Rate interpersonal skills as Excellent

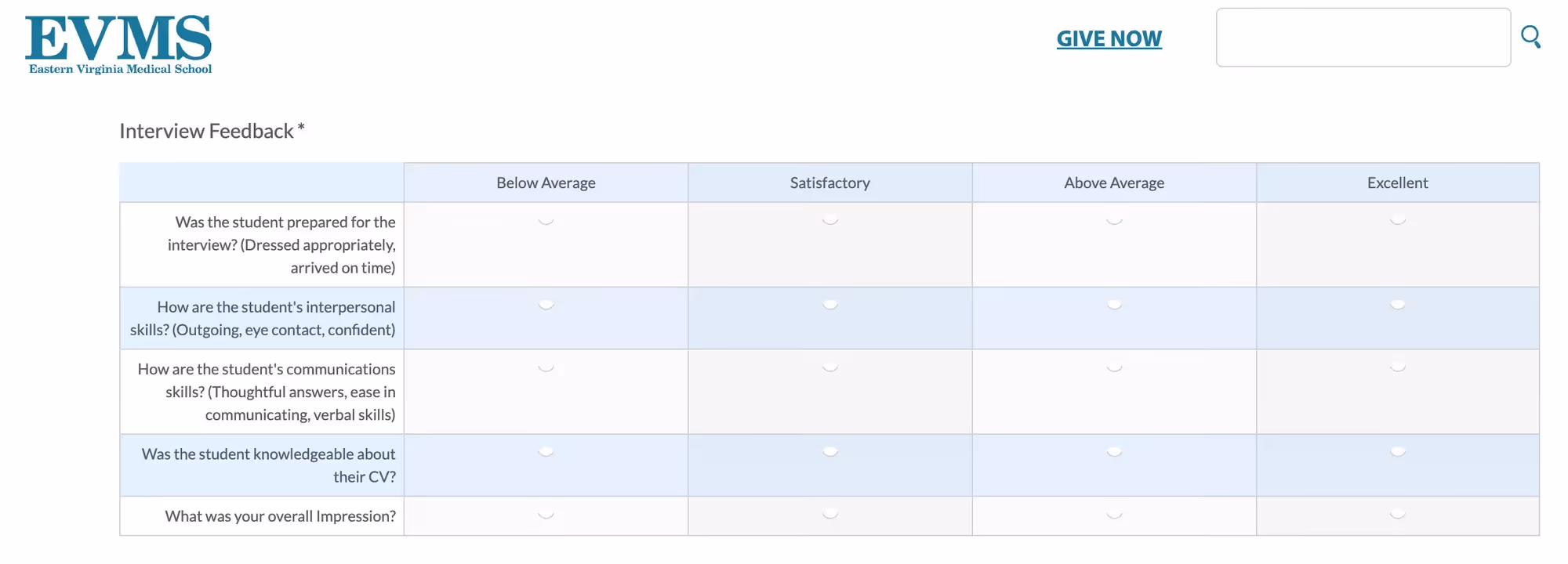pyautogui.click(x=1397, y=305)
